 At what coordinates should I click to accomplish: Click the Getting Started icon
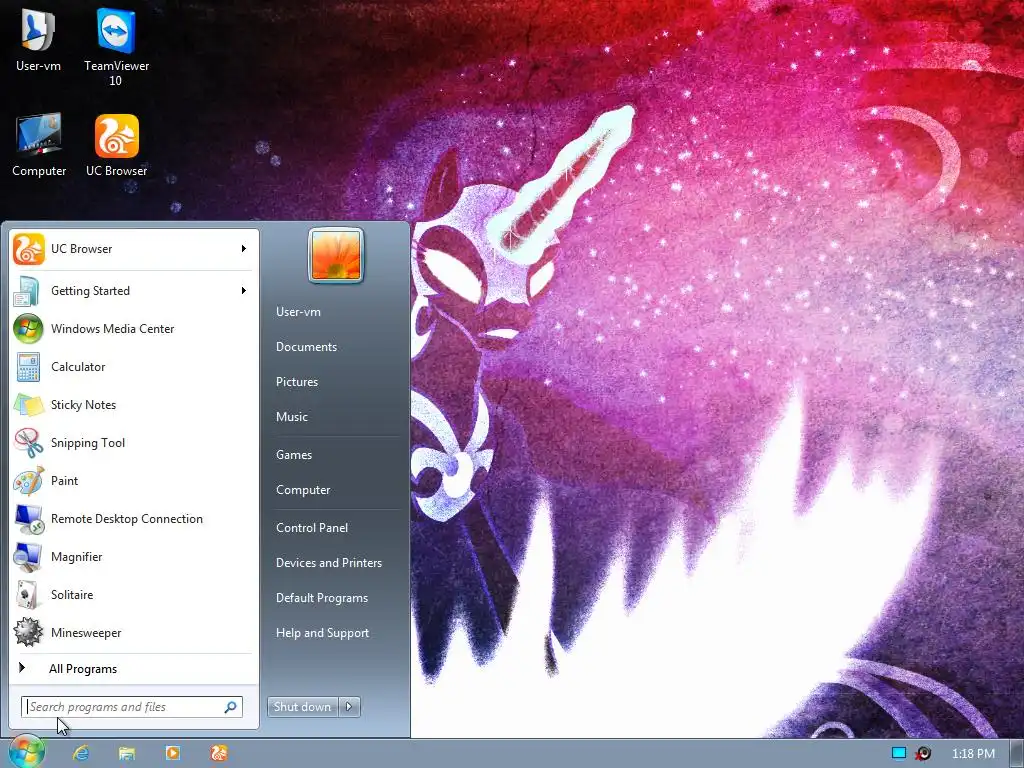click(x=27, y=291)
